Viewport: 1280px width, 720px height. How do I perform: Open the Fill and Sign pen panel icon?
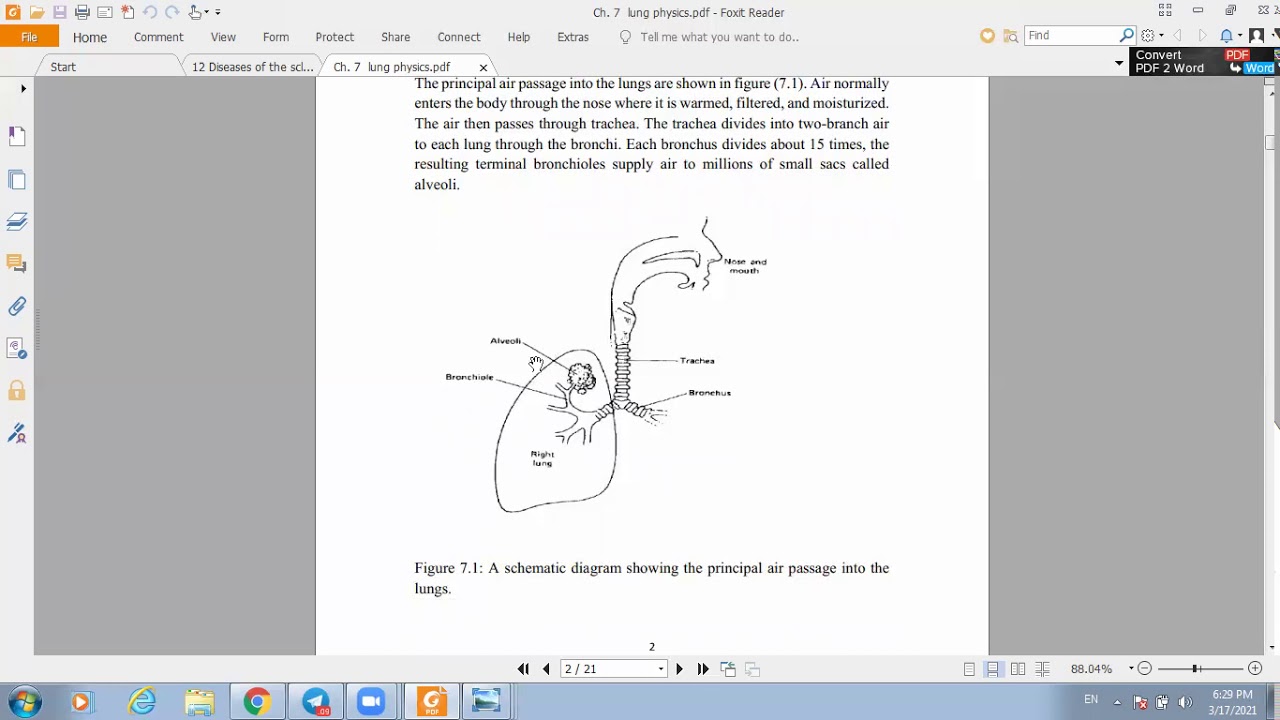pos(17,434)
